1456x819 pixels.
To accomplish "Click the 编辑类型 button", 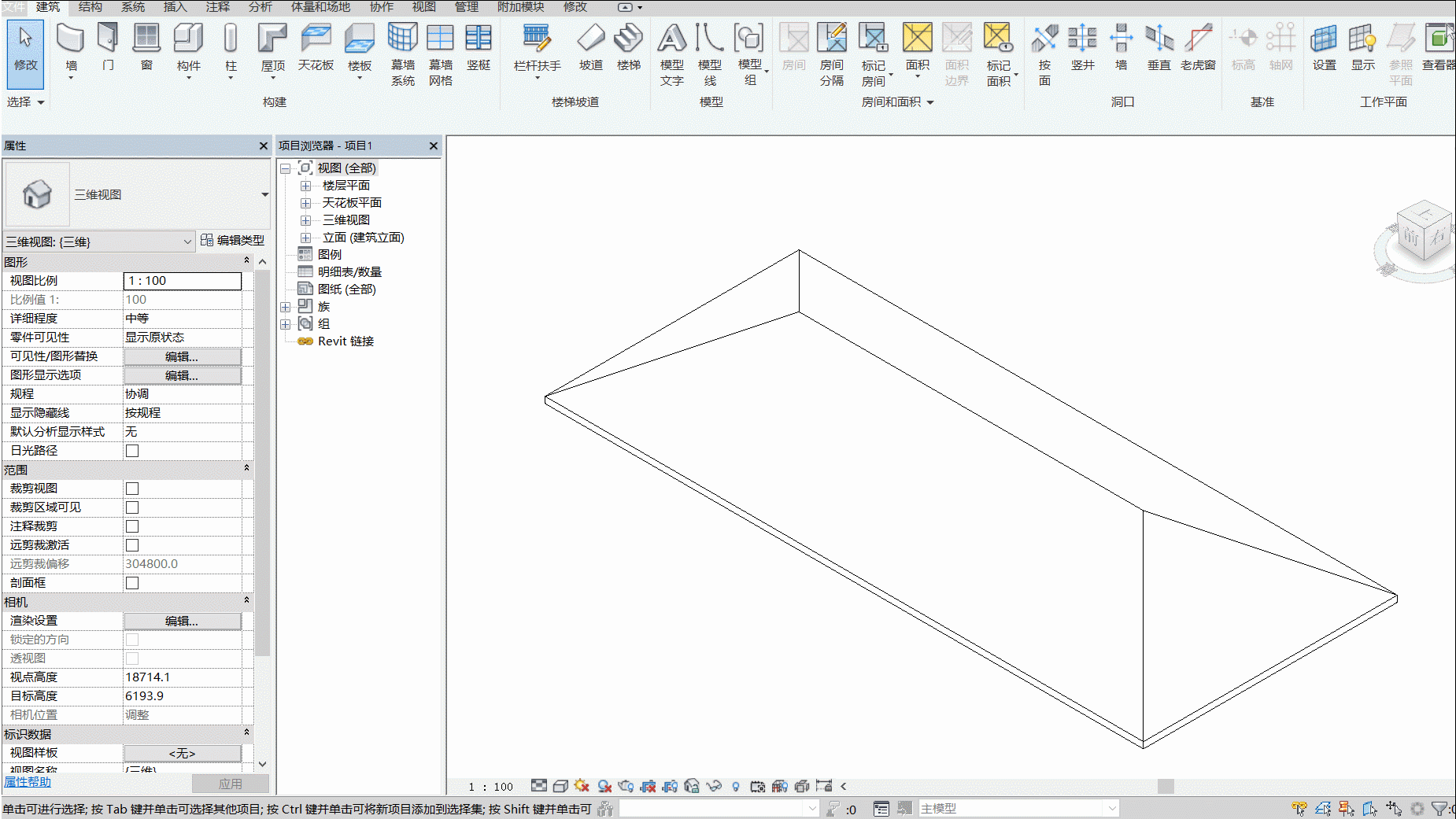I will pyautogui.click(x=232, y=241).
